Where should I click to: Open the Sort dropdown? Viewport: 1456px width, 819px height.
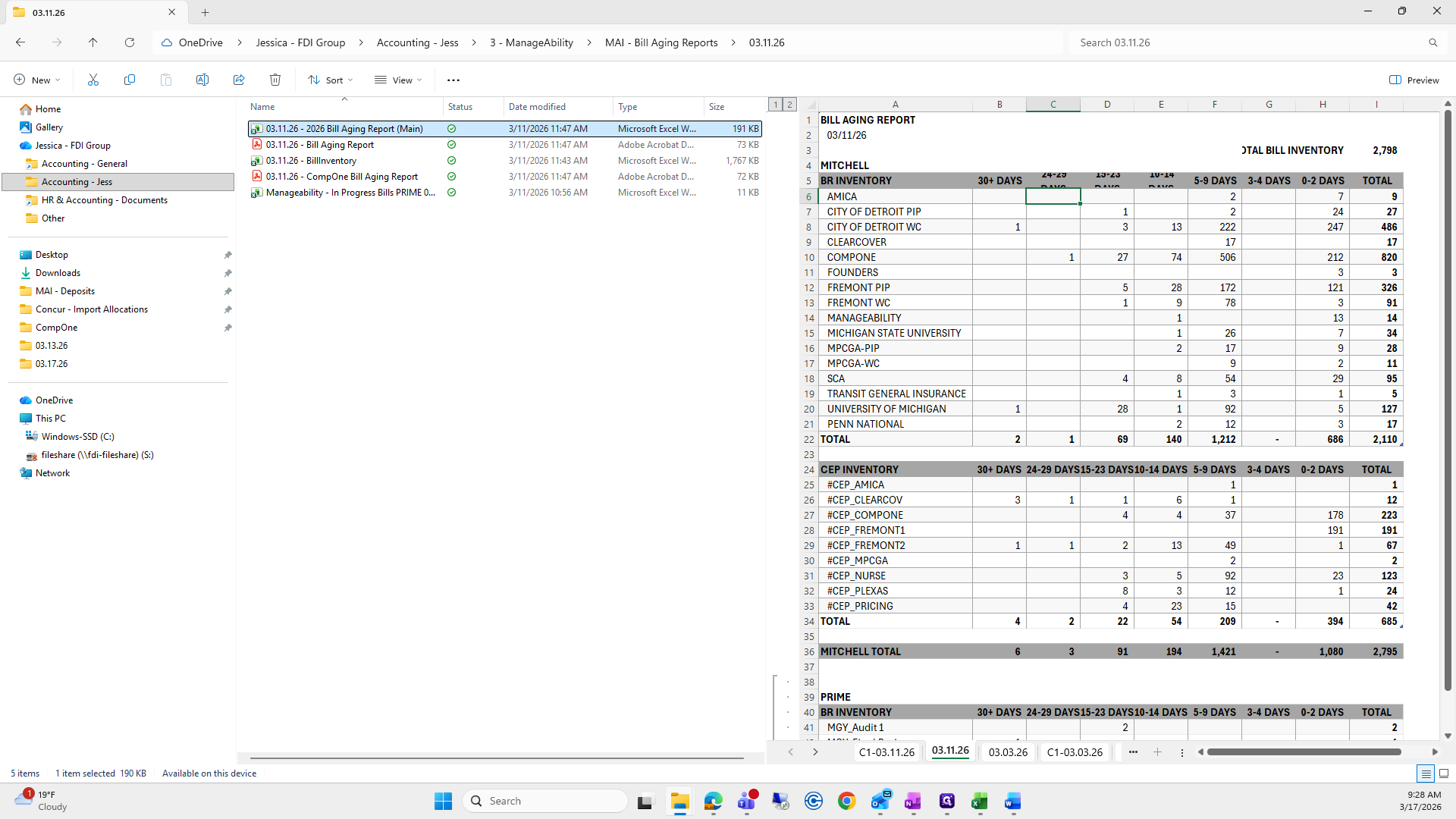pyautogui.click(x=331, y=80)
